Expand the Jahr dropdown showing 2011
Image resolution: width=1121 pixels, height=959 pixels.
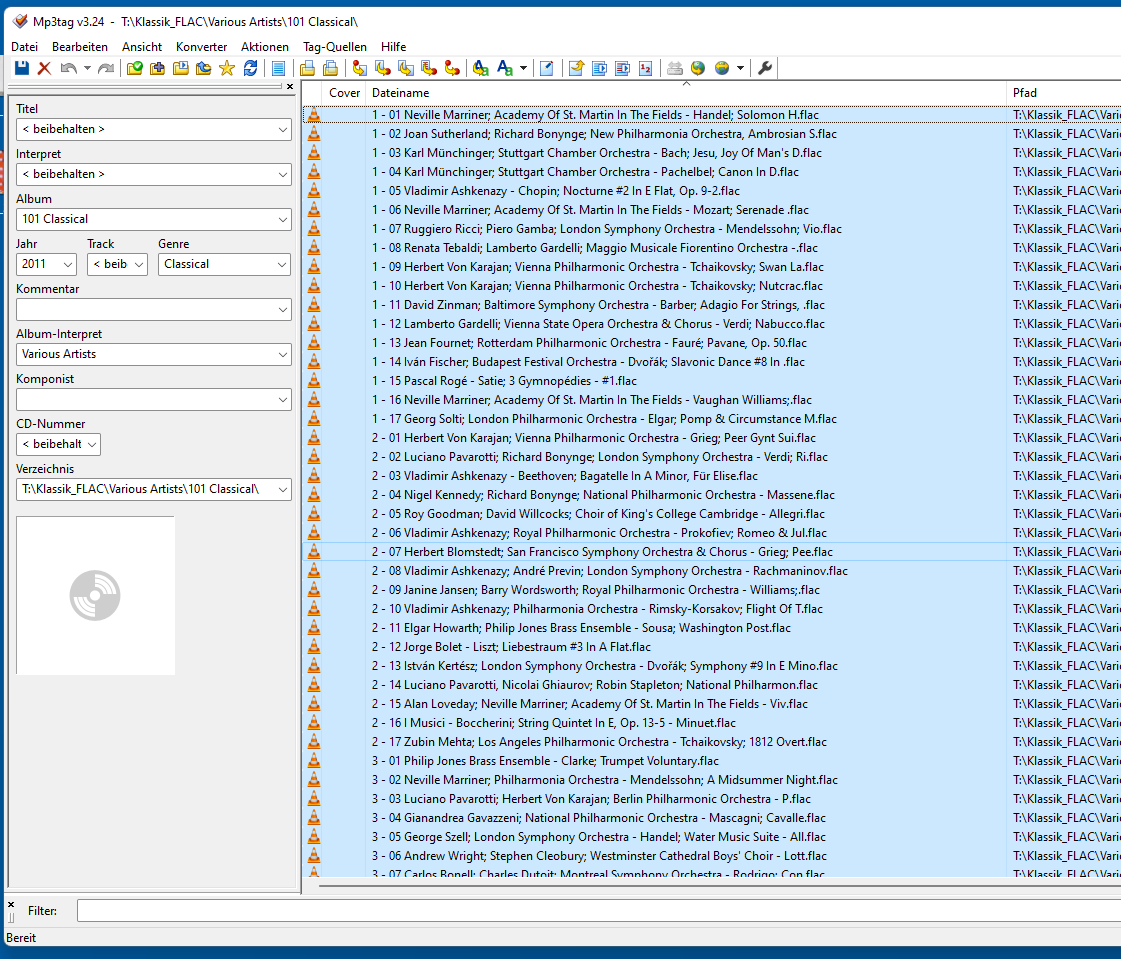(68, 264)
